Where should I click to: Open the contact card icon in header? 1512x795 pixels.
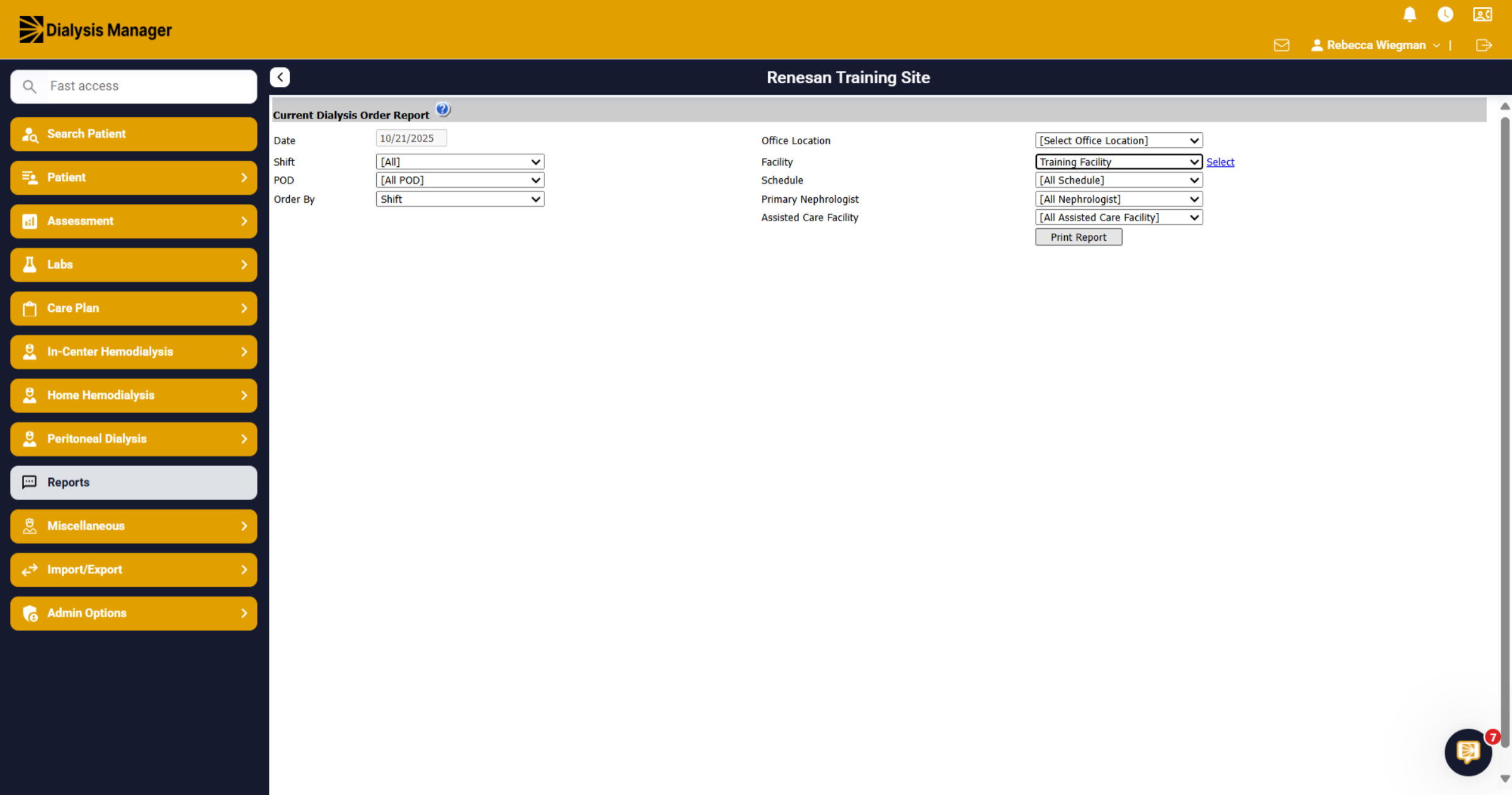click(1482, 14)
